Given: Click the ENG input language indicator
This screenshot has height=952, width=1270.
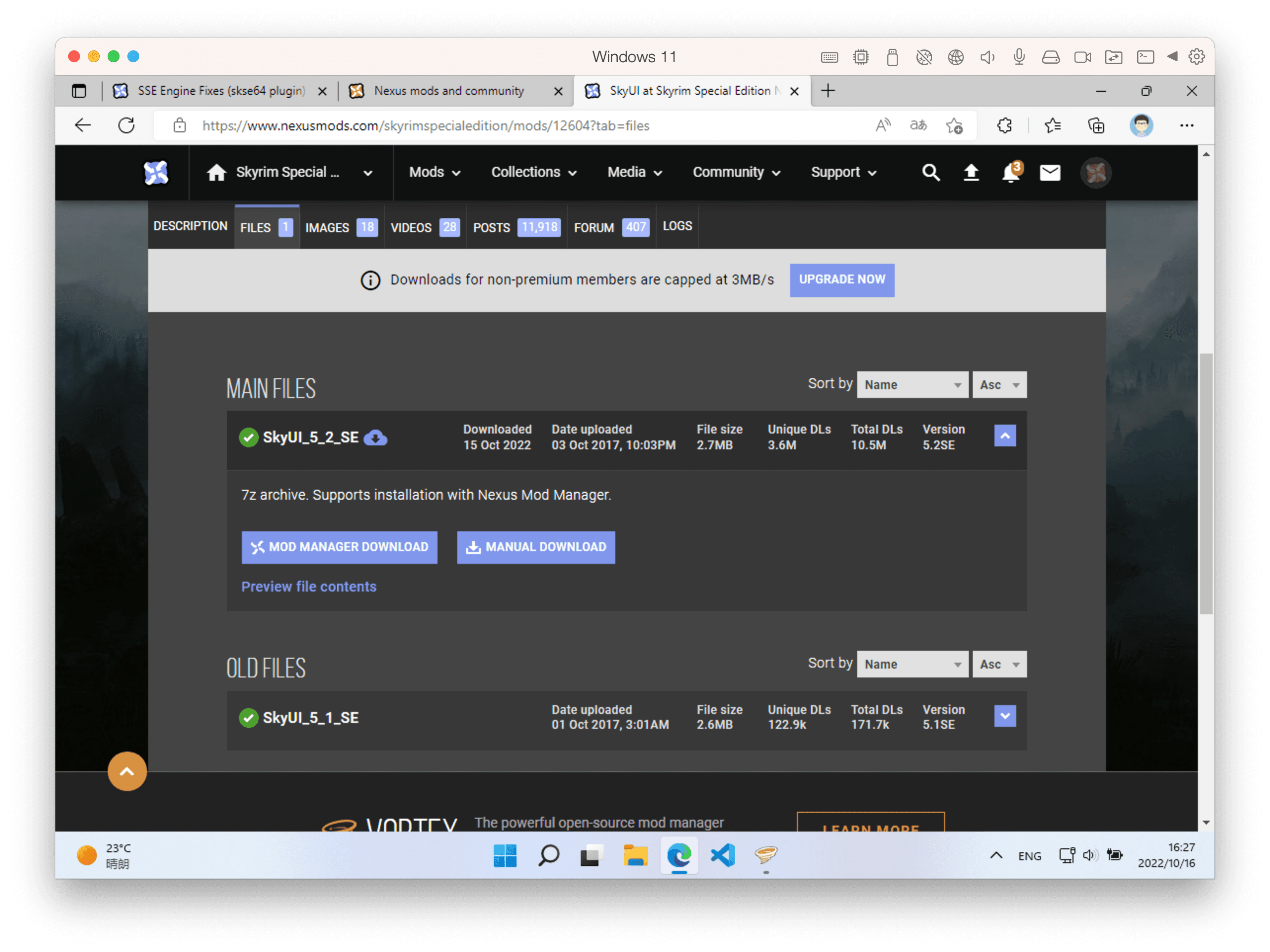Looking at the screenshot, I should [x=1030, y=856].
